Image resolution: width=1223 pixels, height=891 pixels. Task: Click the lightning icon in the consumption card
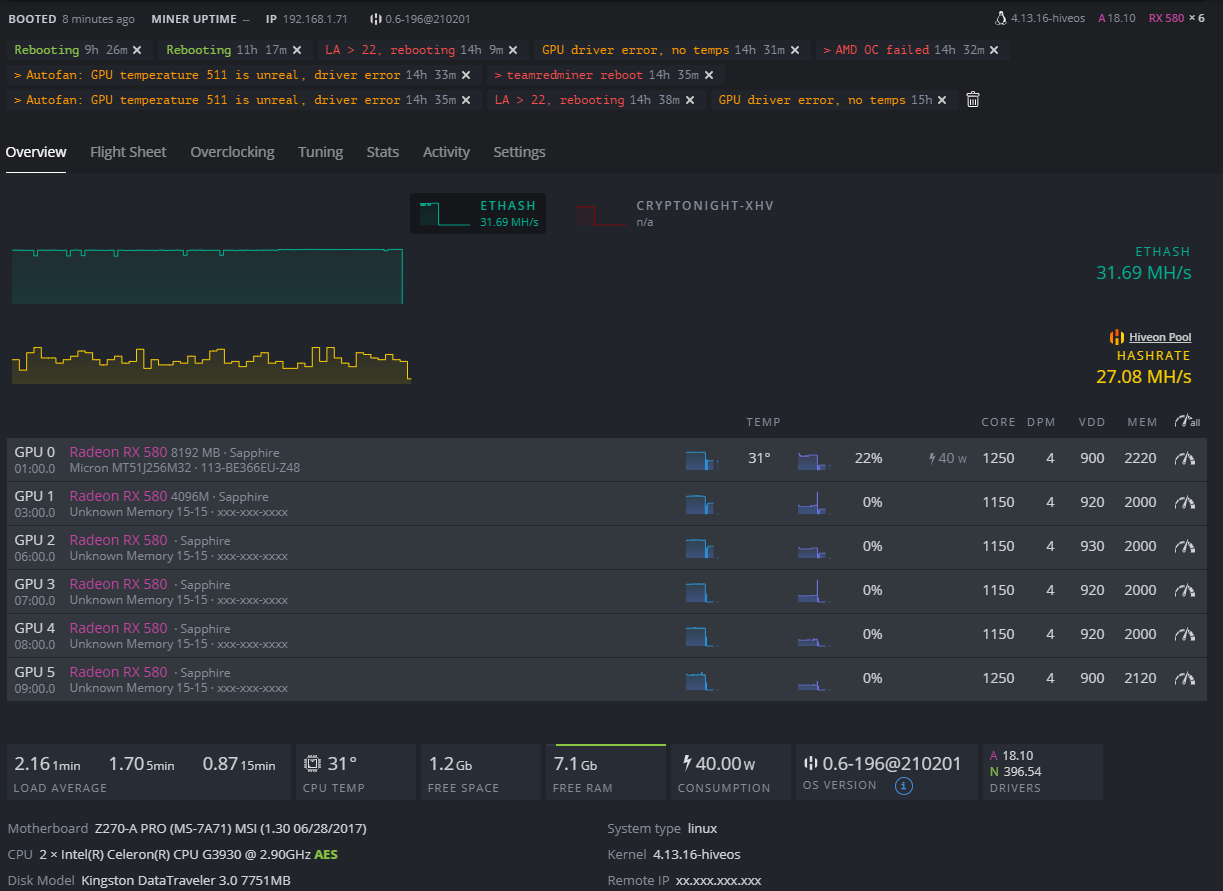[x=687, y=764]
